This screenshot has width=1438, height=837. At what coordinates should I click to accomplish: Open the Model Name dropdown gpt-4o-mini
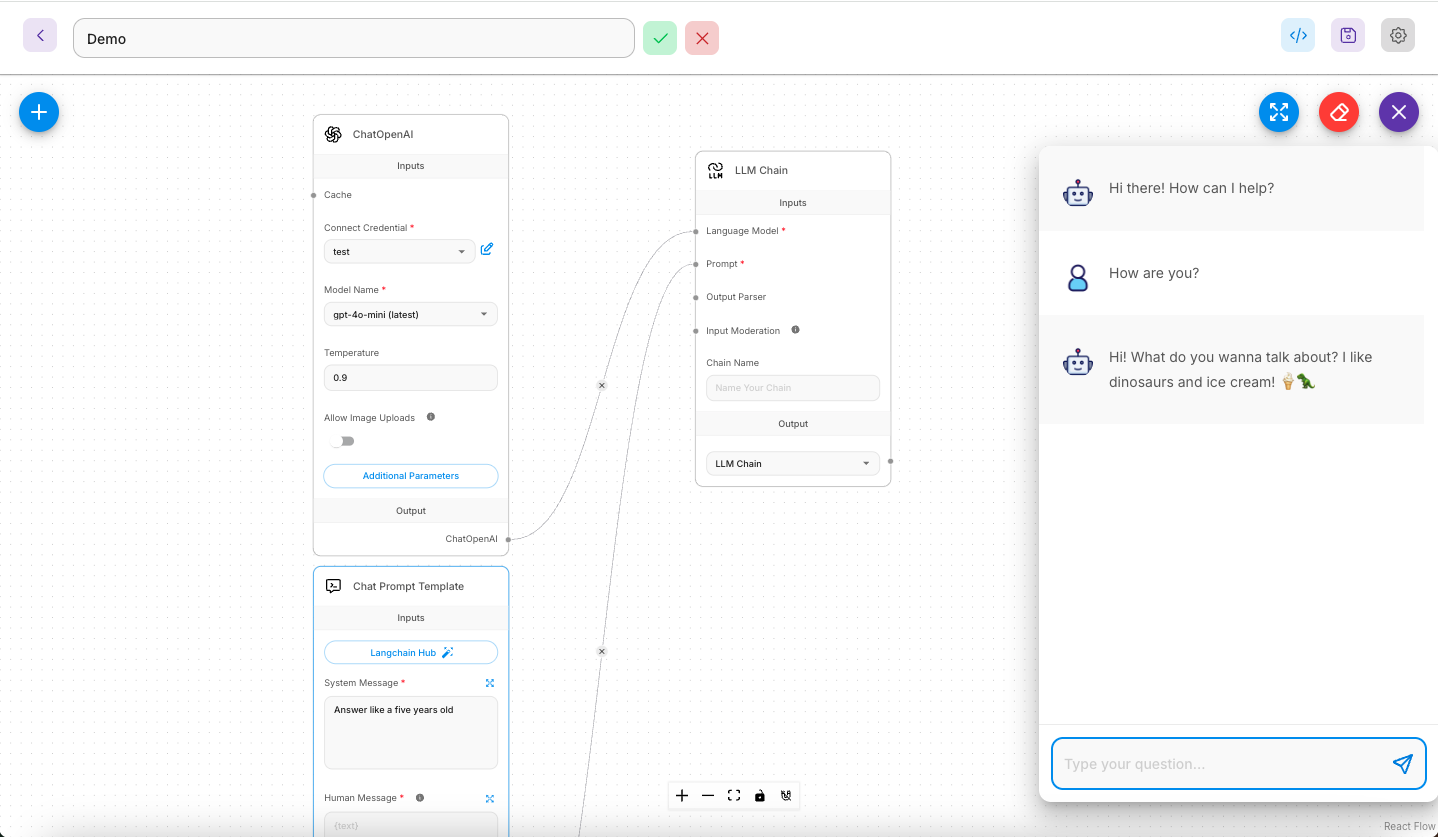tap(411, 315)
